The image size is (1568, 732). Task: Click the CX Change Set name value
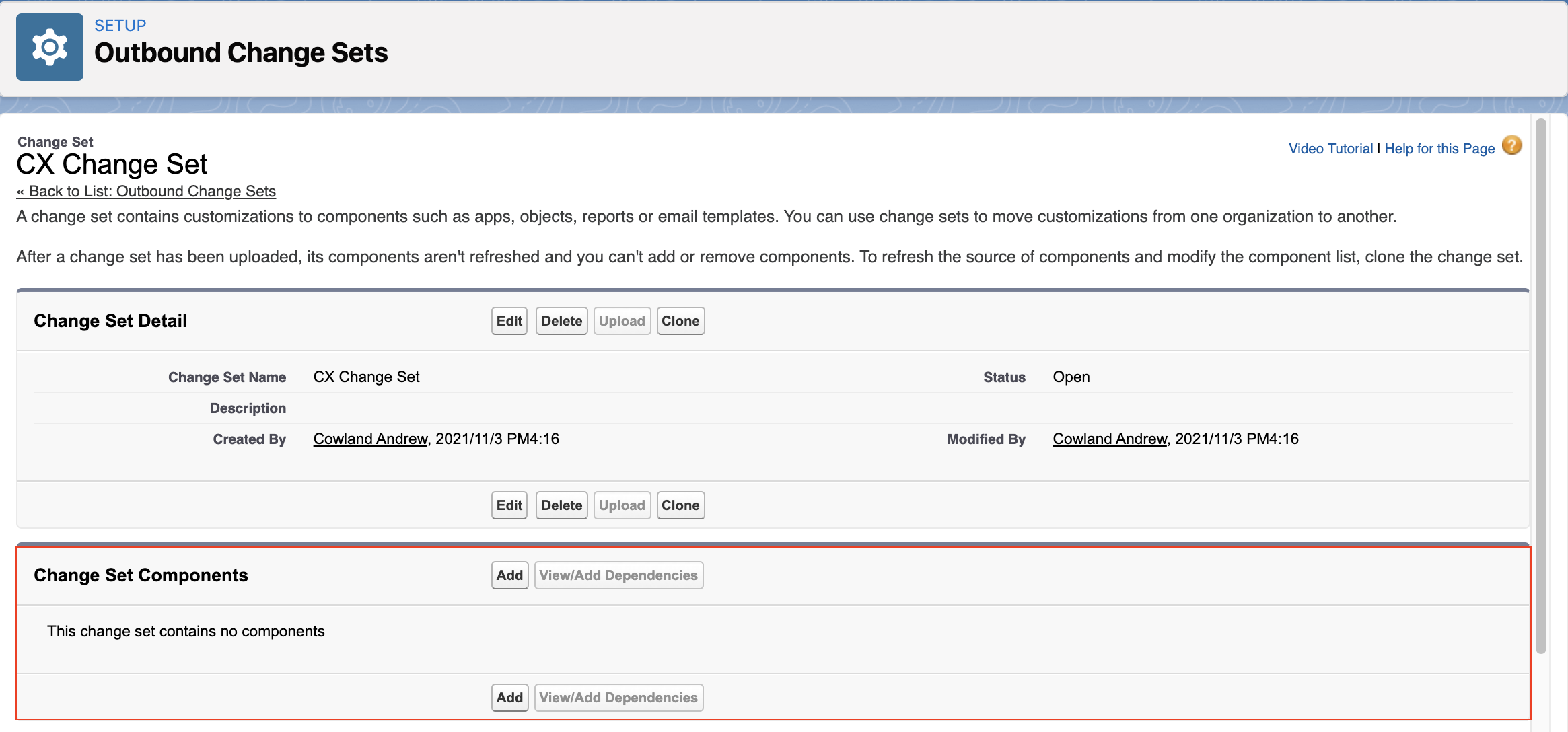pos(366,377)
